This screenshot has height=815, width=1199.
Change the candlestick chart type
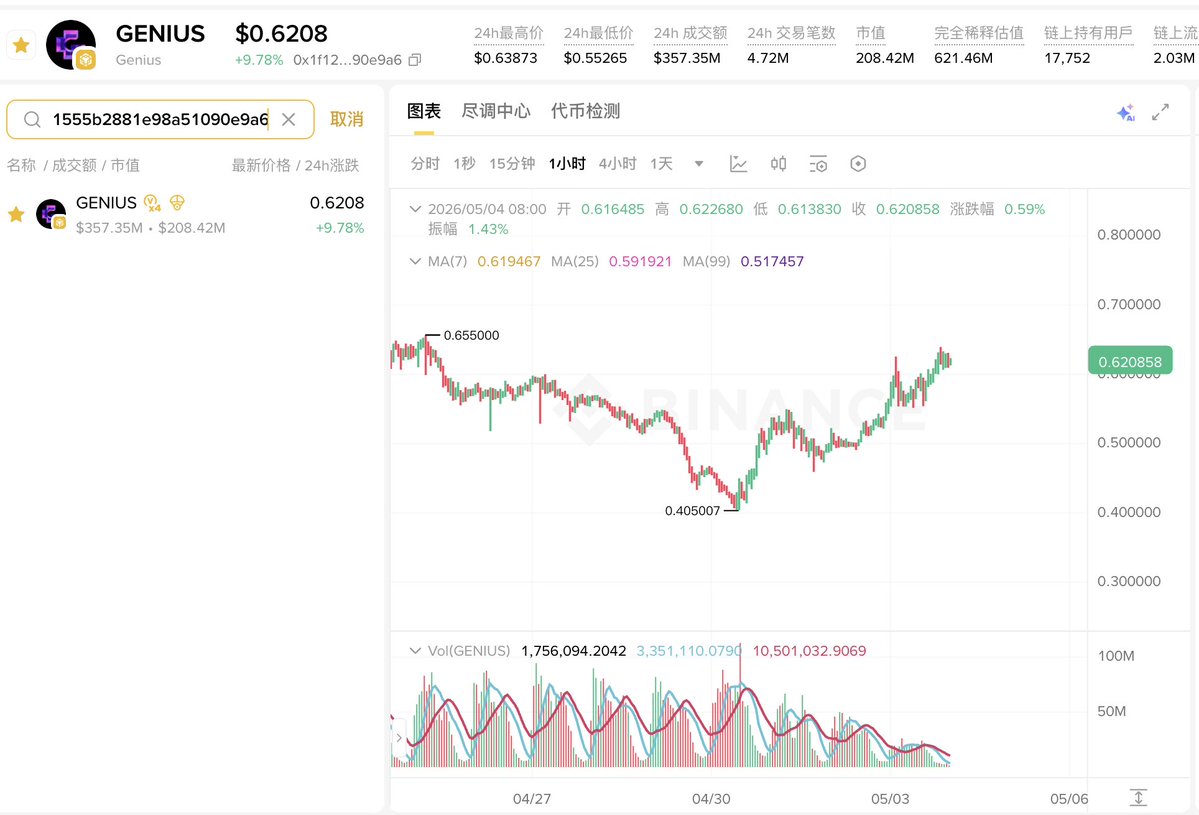[778, 164]
